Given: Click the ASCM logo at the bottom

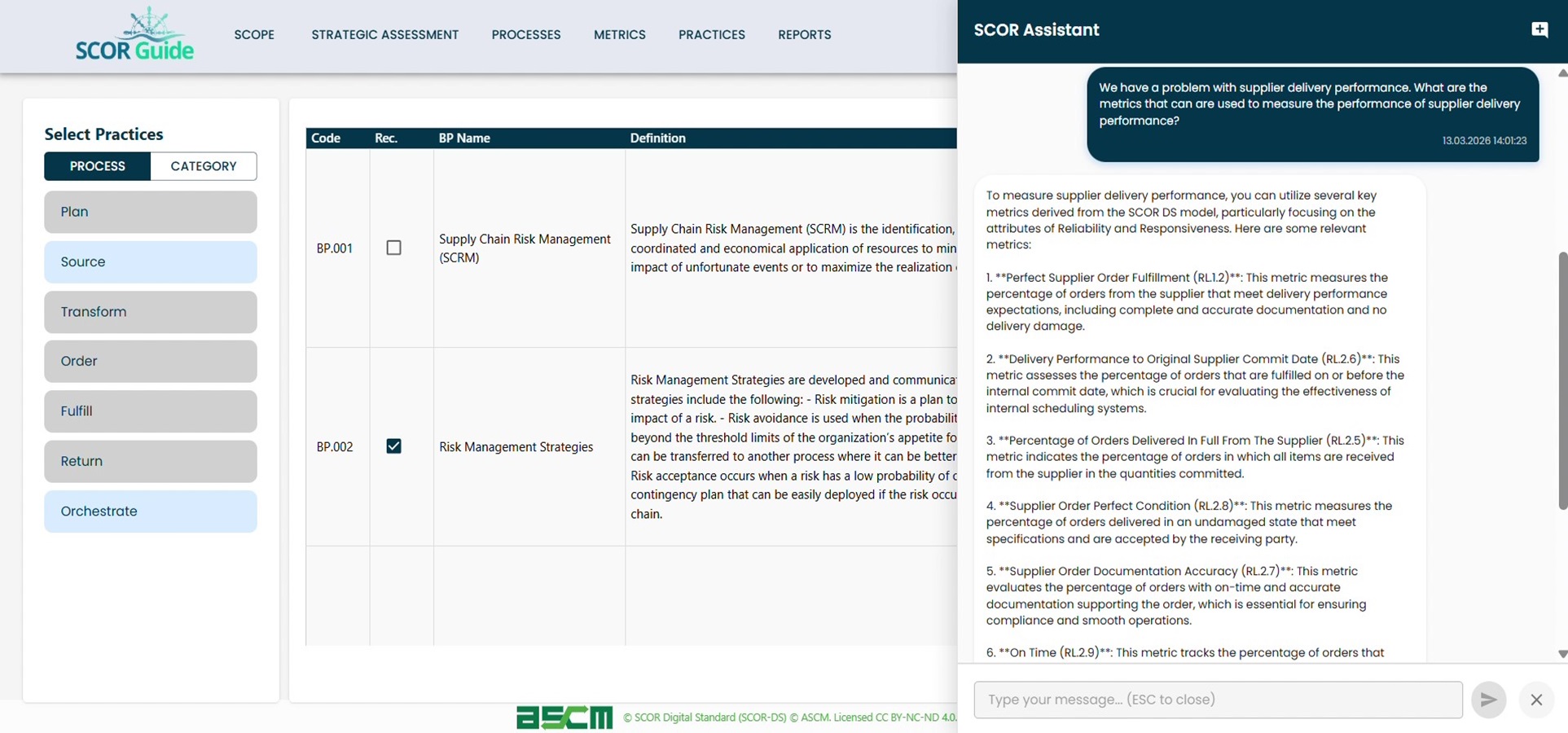Looking at the screenshot, I should click(564, 717).
